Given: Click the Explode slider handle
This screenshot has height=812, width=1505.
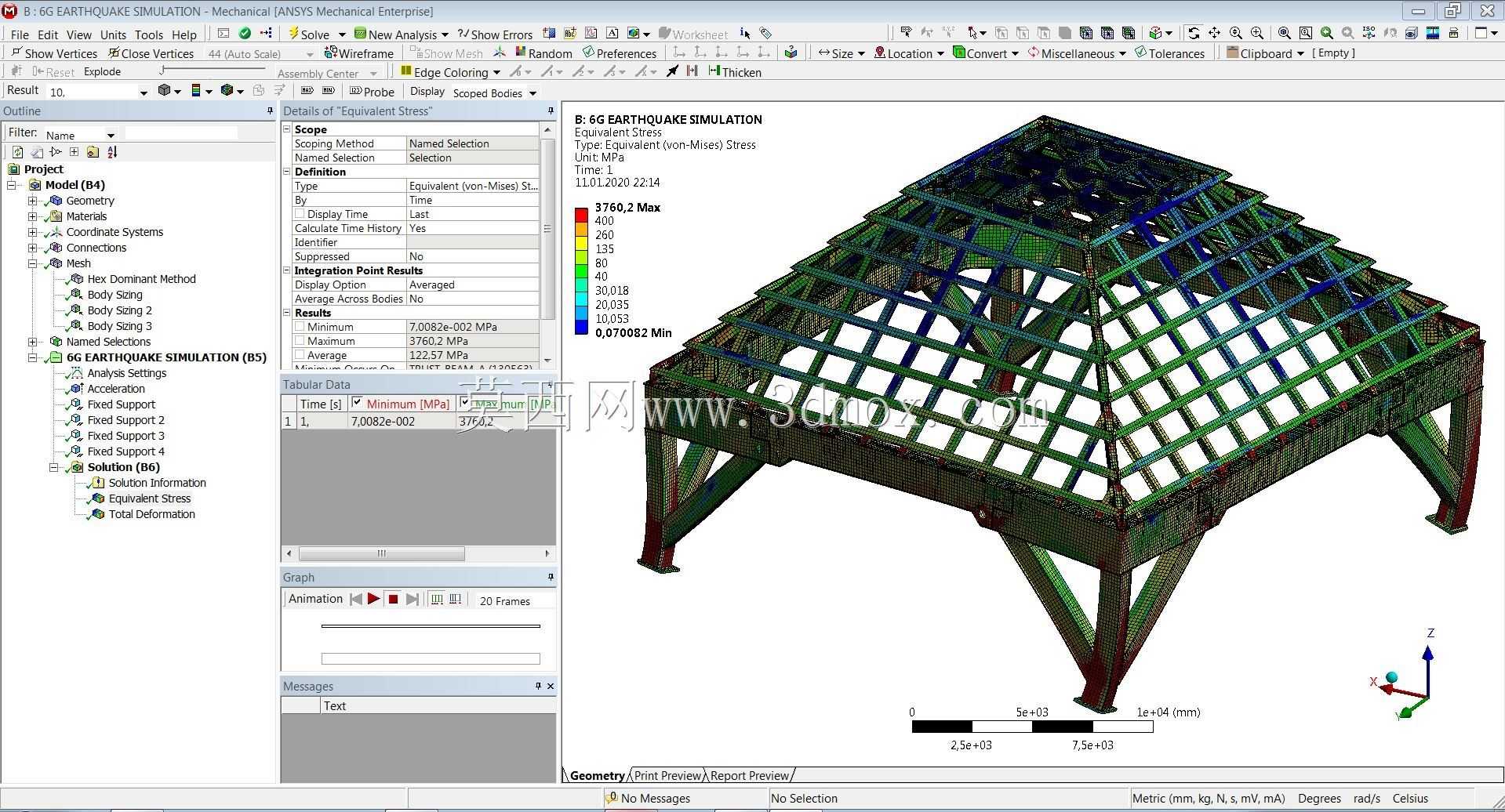Looking at the screenshot, I should pos(162,71).
